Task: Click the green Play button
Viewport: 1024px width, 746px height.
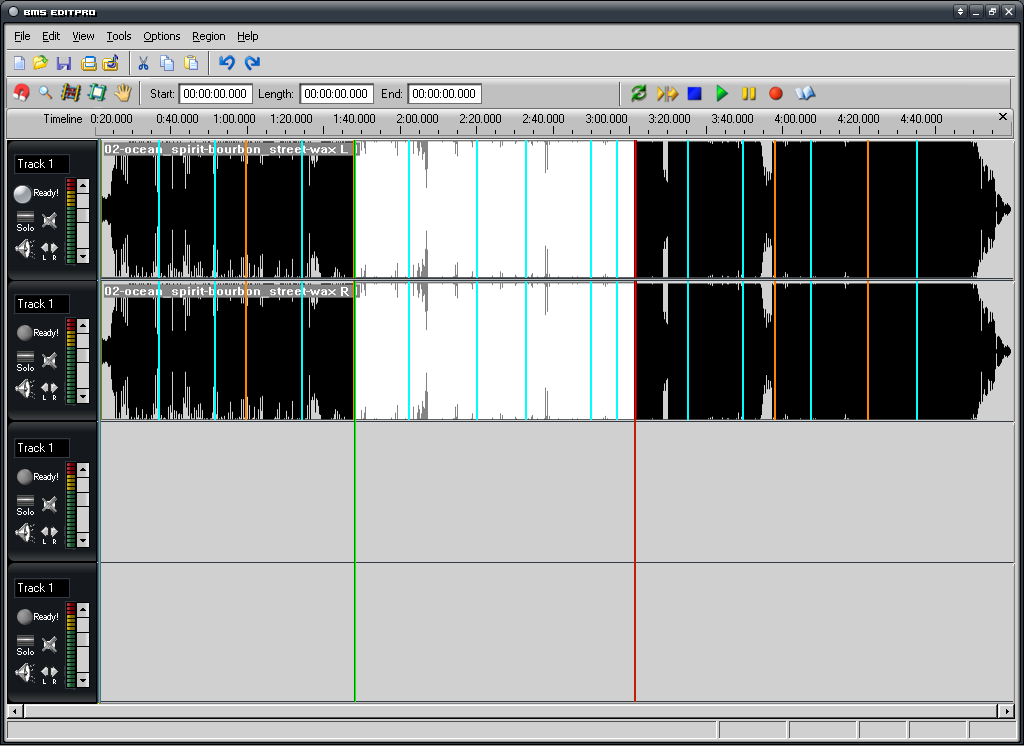Action: click(x=722, y=93)
